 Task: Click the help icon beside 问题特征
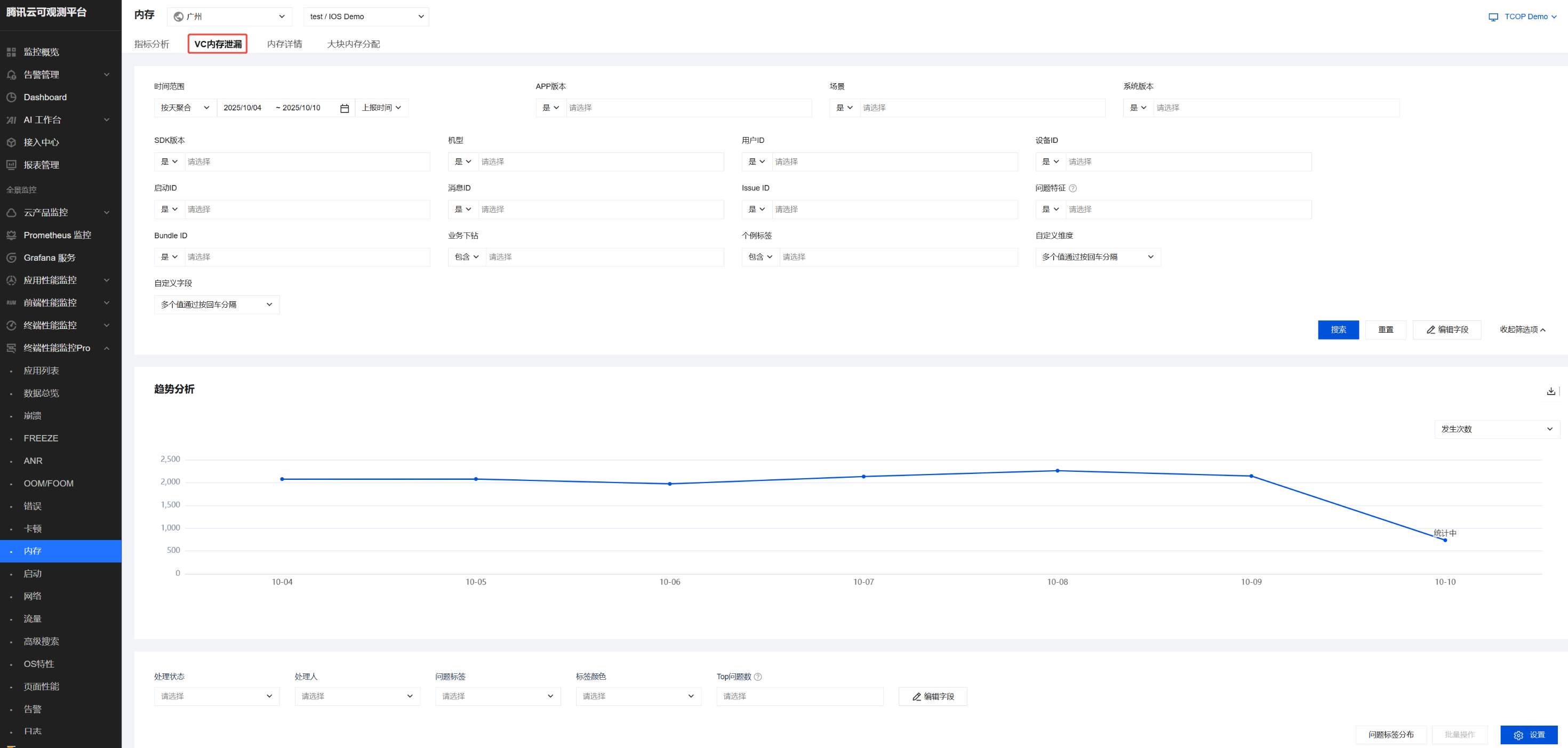pos(1073,189)
